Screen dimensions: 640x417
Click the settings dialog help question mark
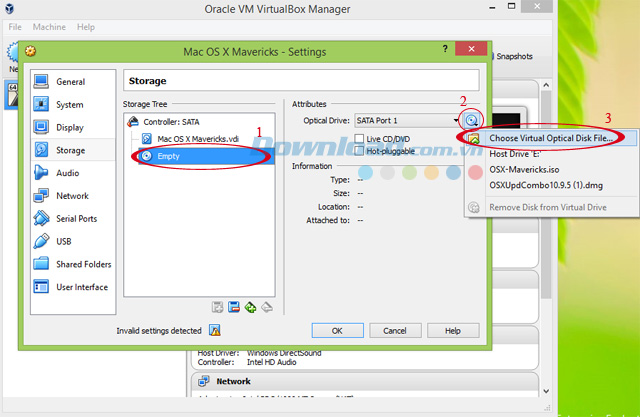[445, 49]
